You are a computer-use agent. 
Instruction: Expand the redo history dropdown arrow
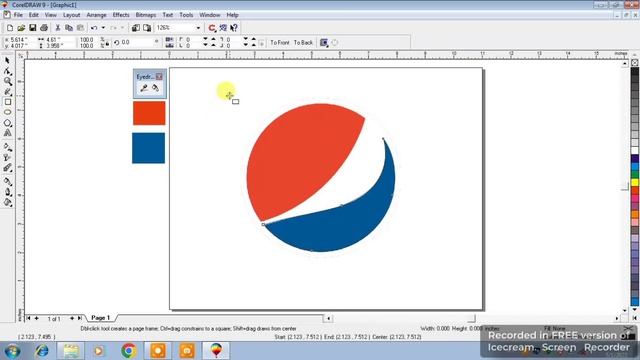pyautogui.click(x=122, y=28)
